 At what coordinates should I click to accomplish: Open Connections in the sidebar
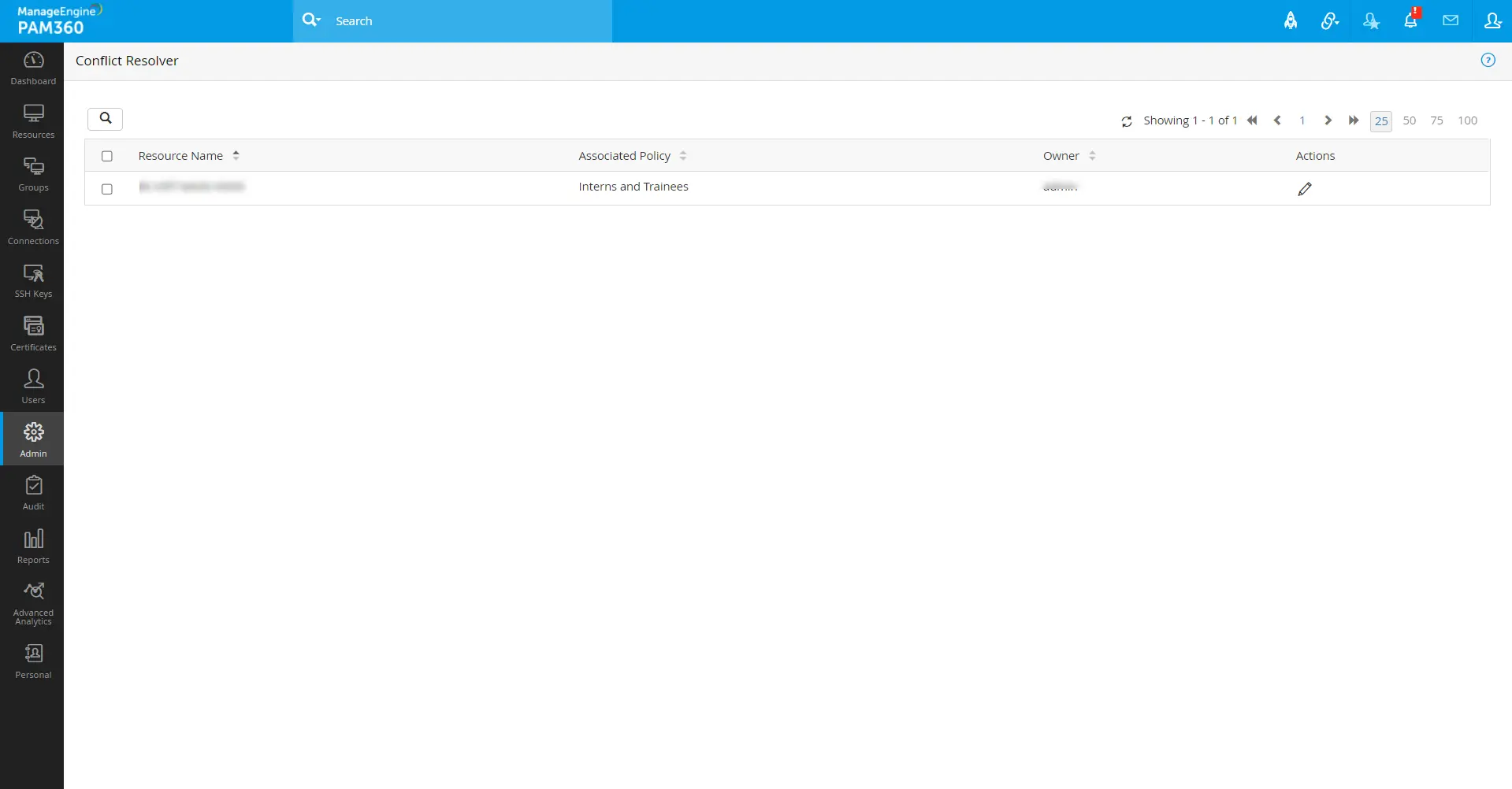pyautogui.click(x=33, y=228)
